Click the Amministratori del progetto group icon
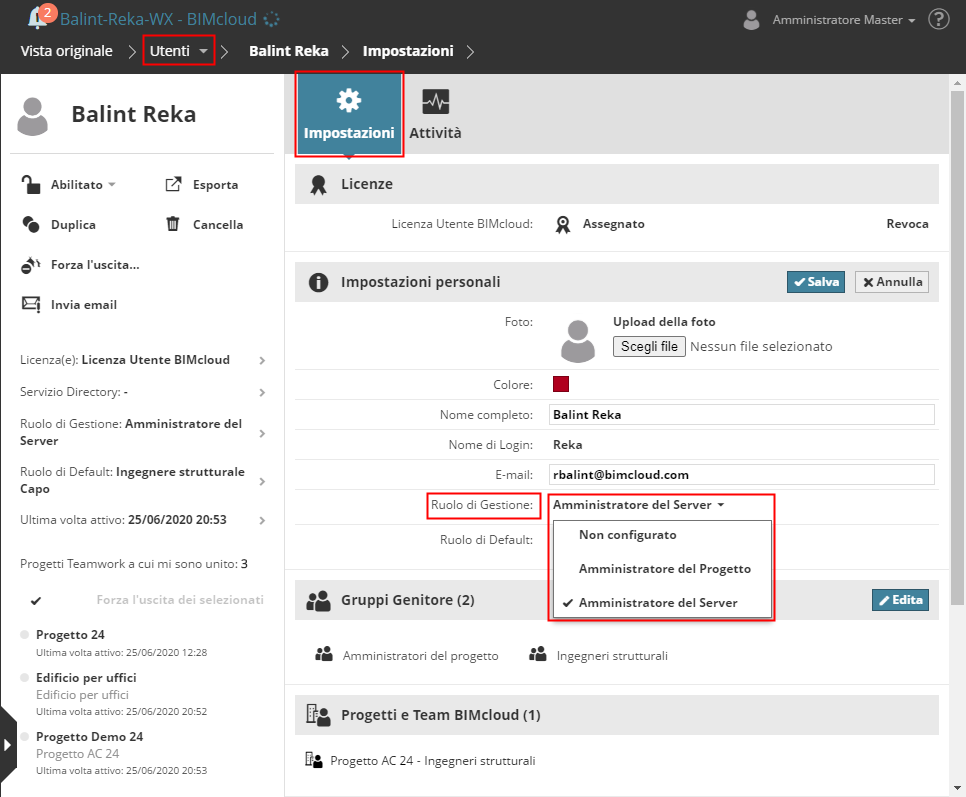Screen dimensions: 966x797 tap(324, 654)
